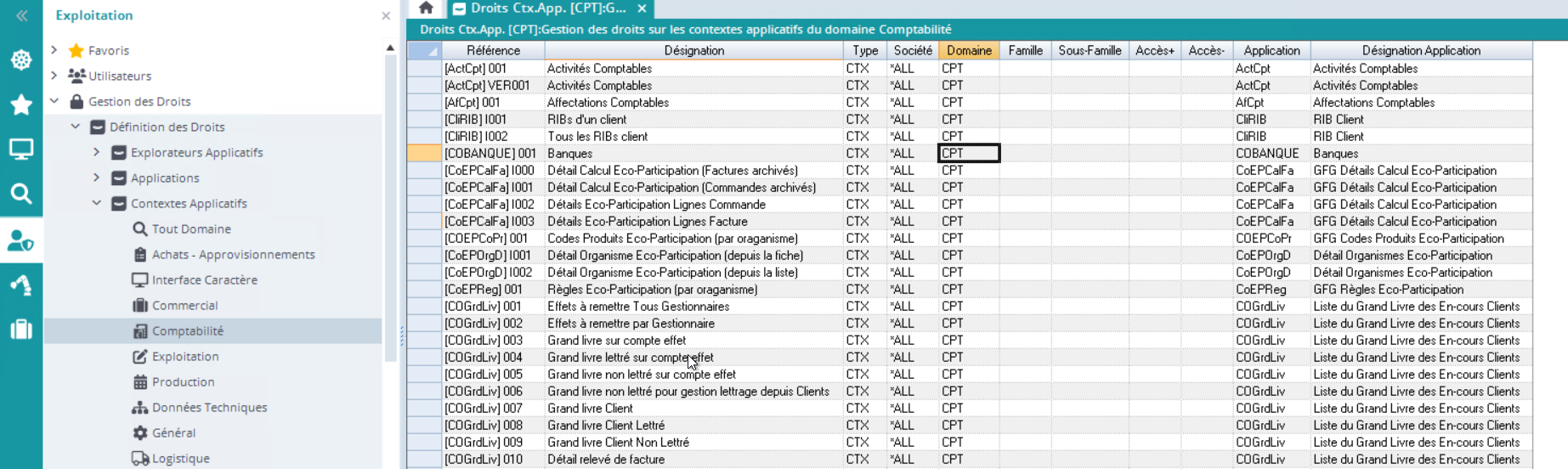Click the gear icon in left sidebar
This screenshot has height=469, width=1568.
pyautogui.click(x=21, y=59)
